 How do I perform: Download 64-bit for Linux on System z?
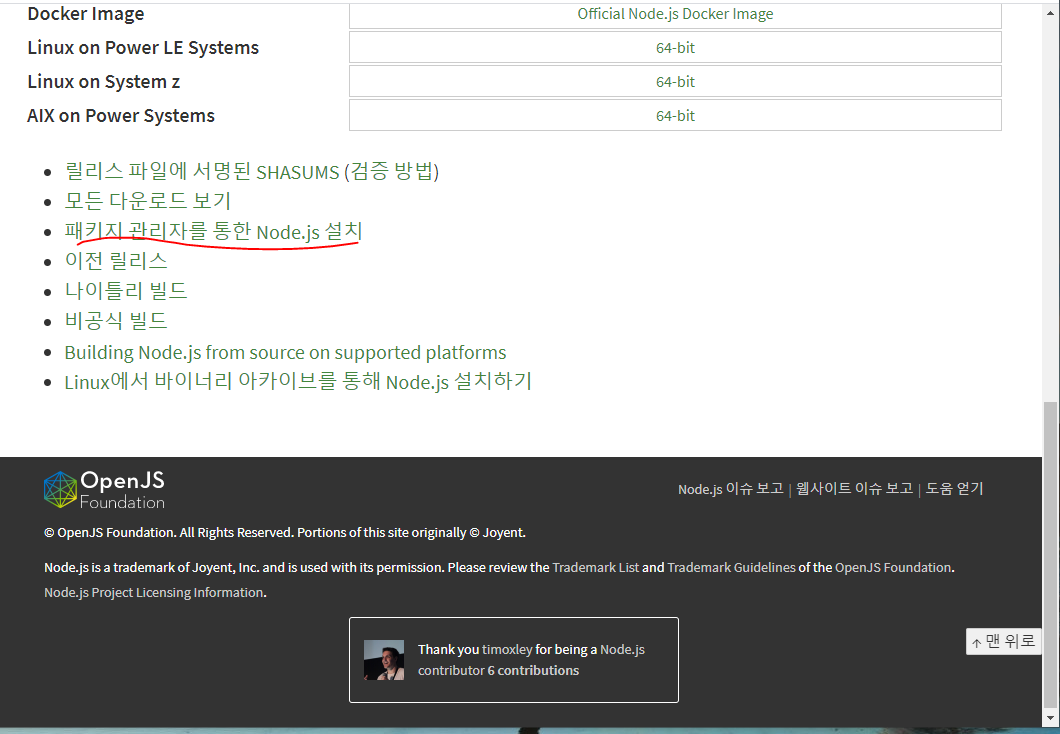[675, 82]
